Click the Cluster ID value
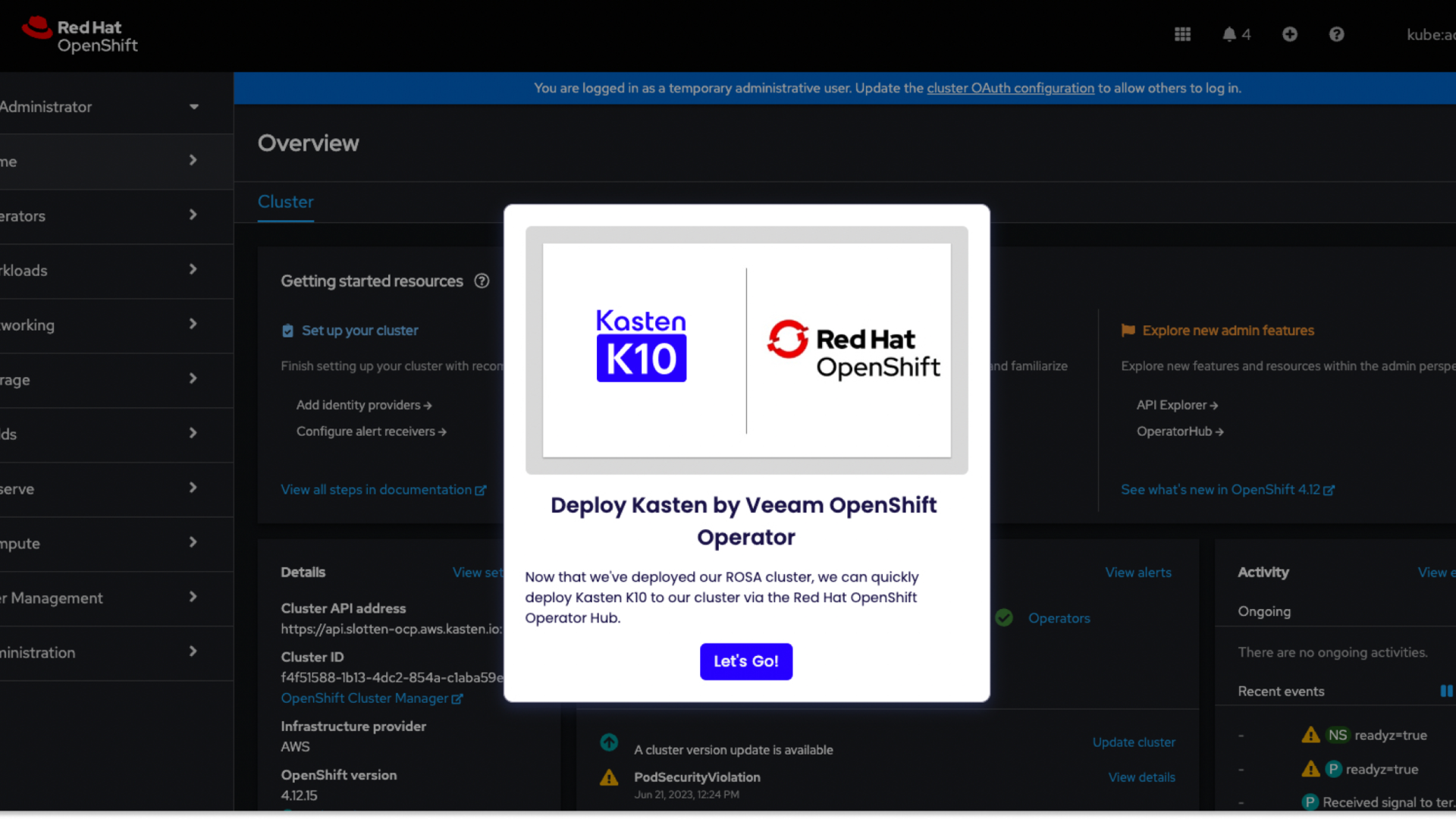This screenshot has height=819, width=1456. [x=392, y=677]
